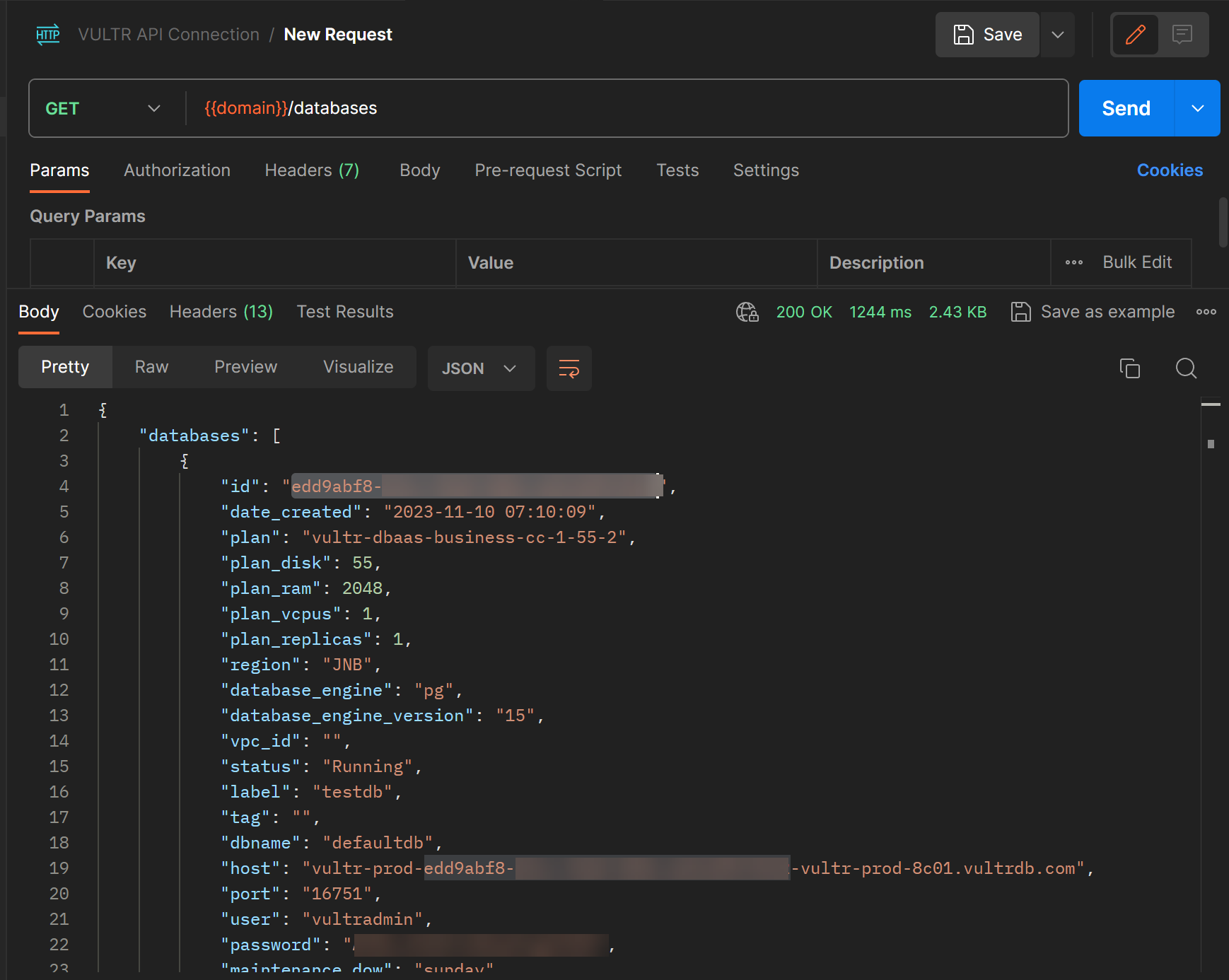This screenshot has width=1229, height=980.
Task: Open the response more options ellipsis
Action: point(1206,312)
